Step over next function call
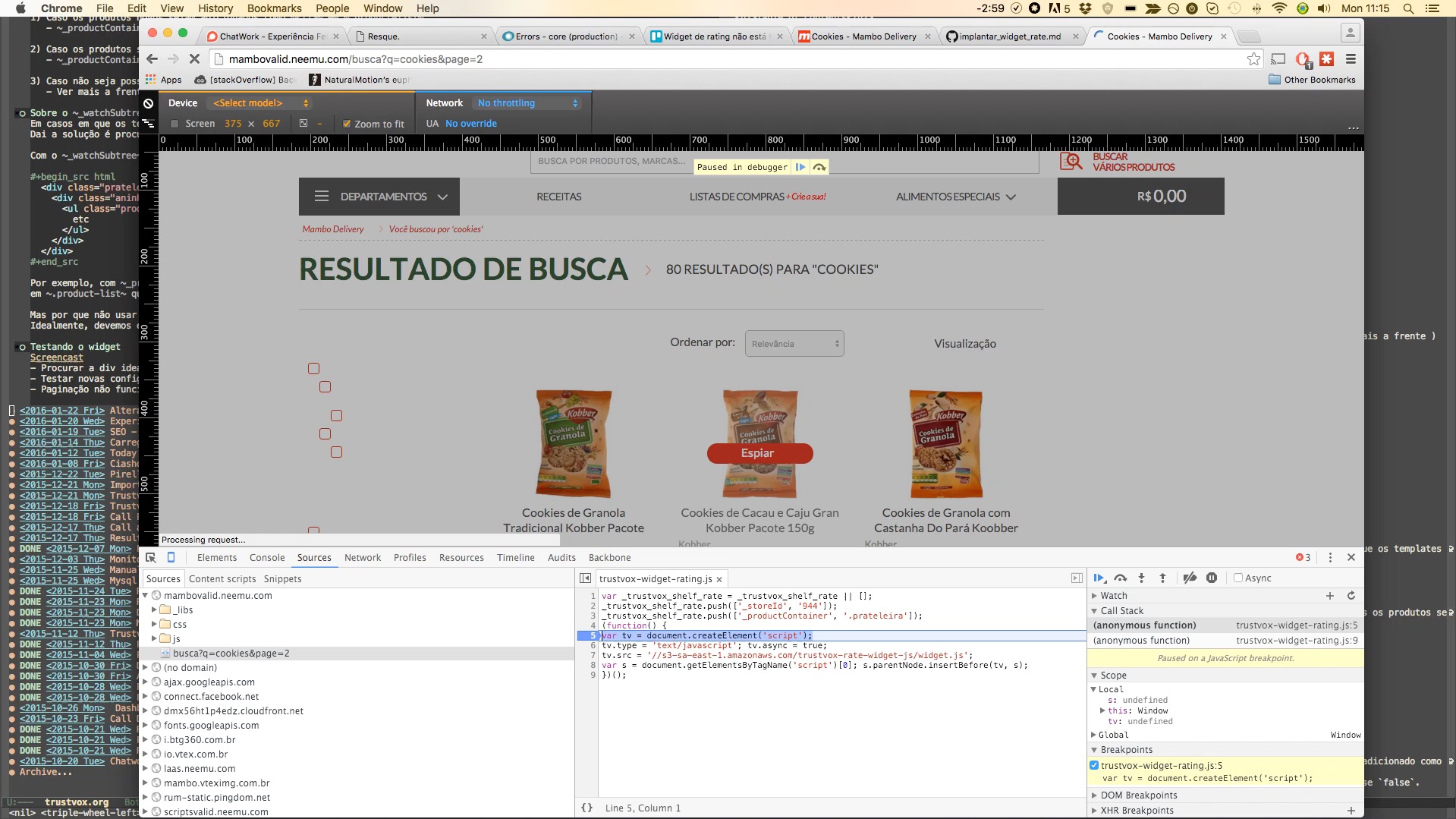Image resolution: width=1456 pixels, height=819 pixels. click(x=1121, y=578)
